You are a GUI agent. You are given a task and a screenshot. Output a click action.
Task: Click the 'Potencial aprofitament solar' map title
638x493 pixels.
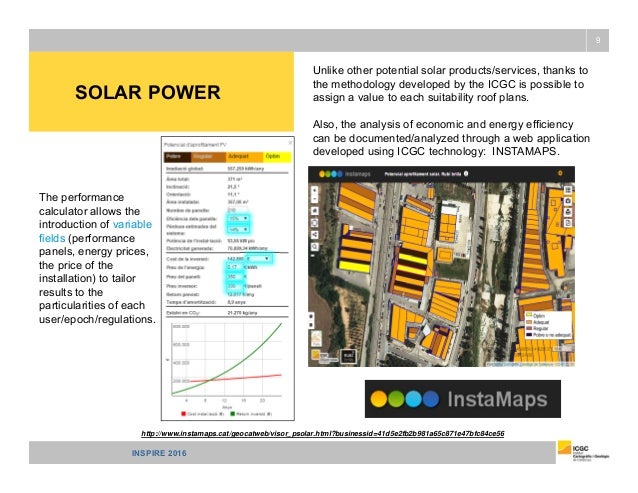423,174
